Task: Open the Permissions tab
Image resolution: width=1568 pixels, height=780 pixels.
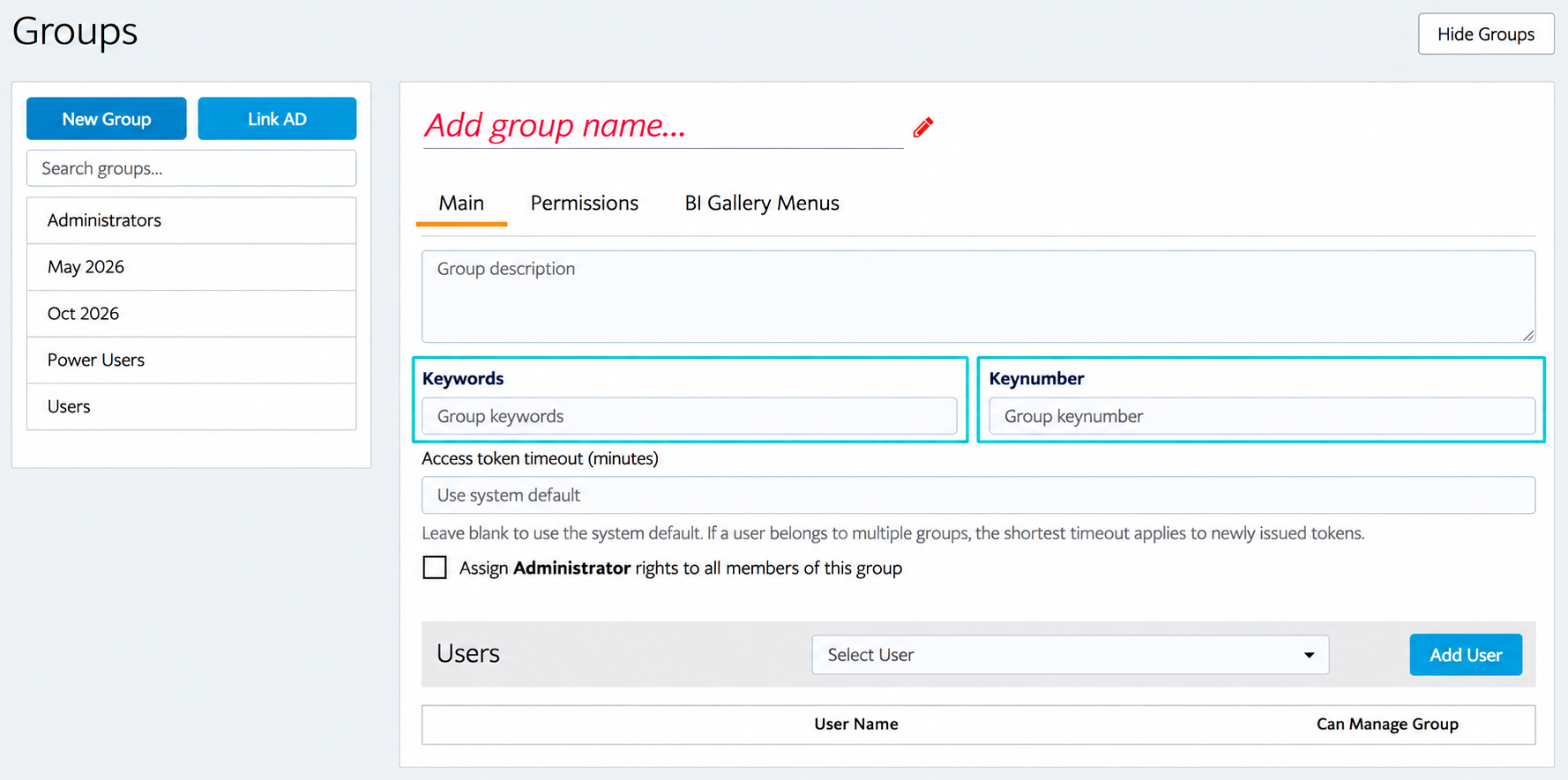Action: pyautogui.click(x=584, y=204)
